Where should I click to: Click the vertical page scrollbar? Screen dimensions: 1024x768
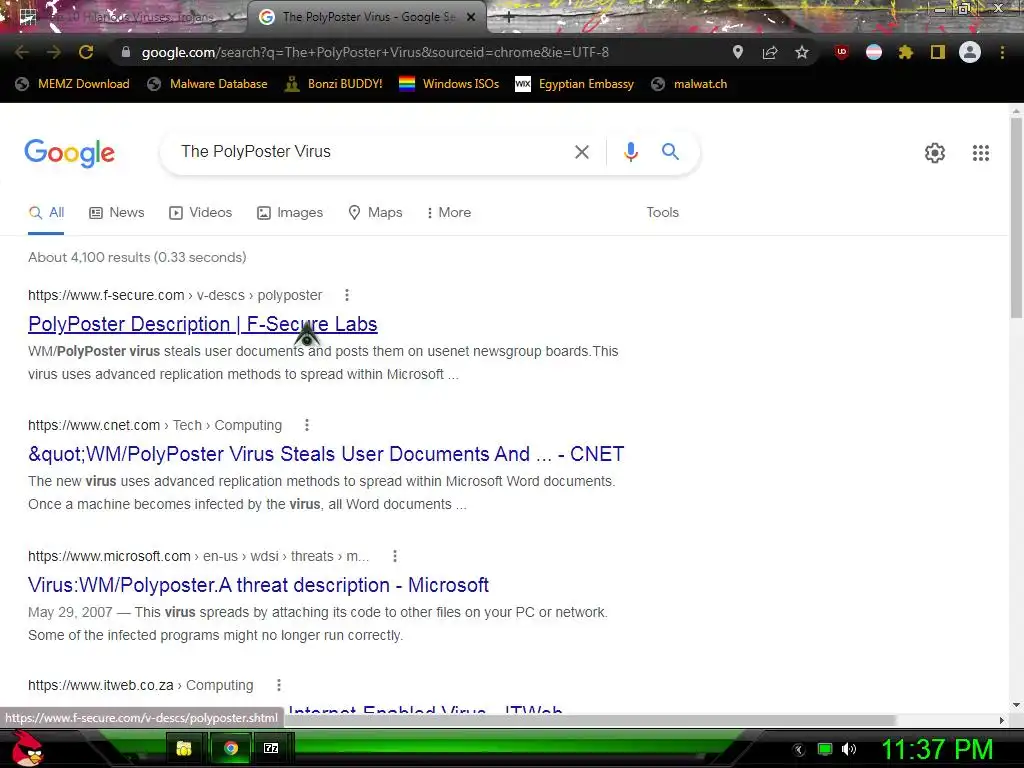pos(1016,216)
